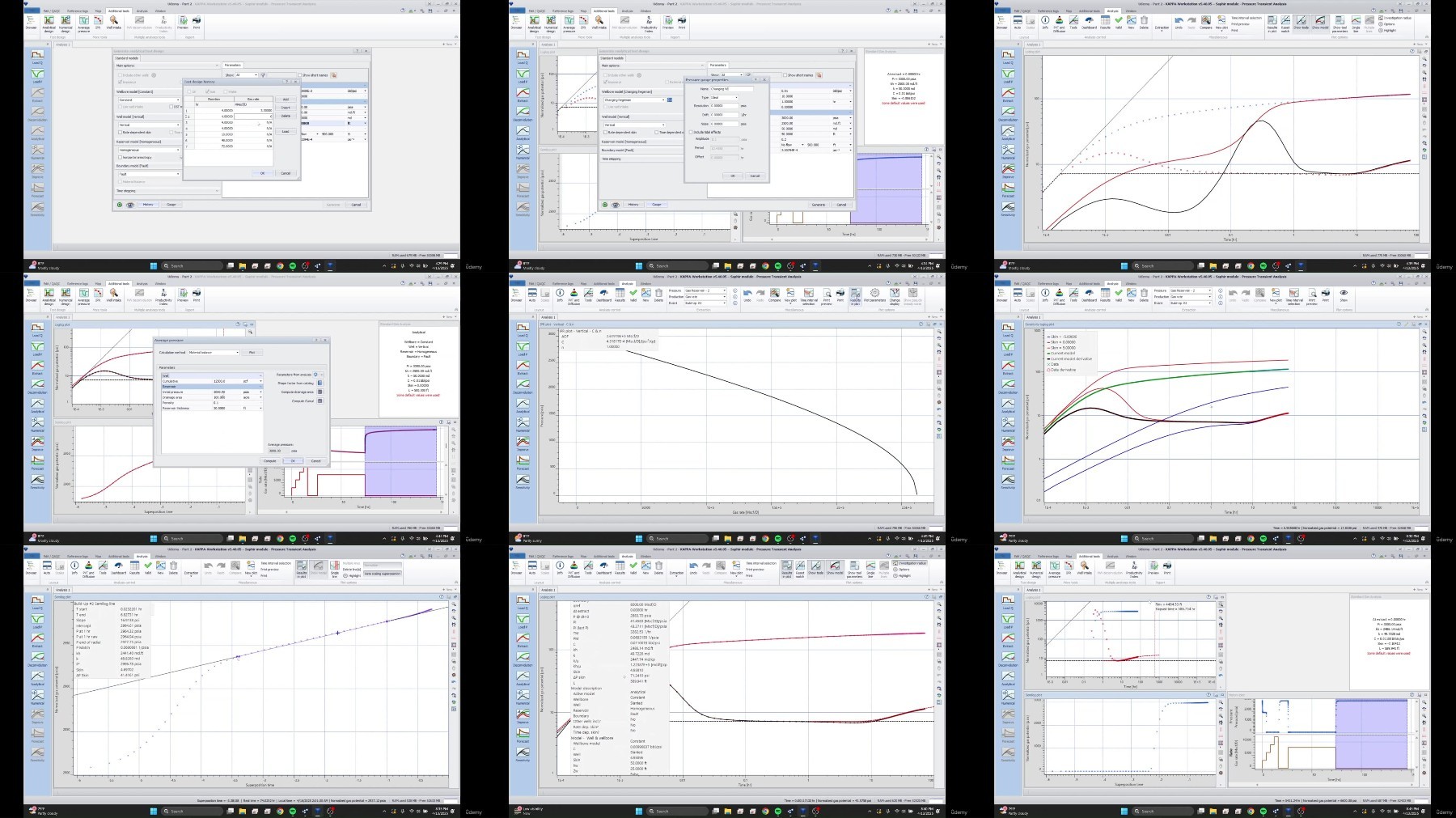The height and width of the screenshot is (818, 1456).
Task: Select the 4.00000 duration cell in Test design history row 1
Action: point(214,110)
